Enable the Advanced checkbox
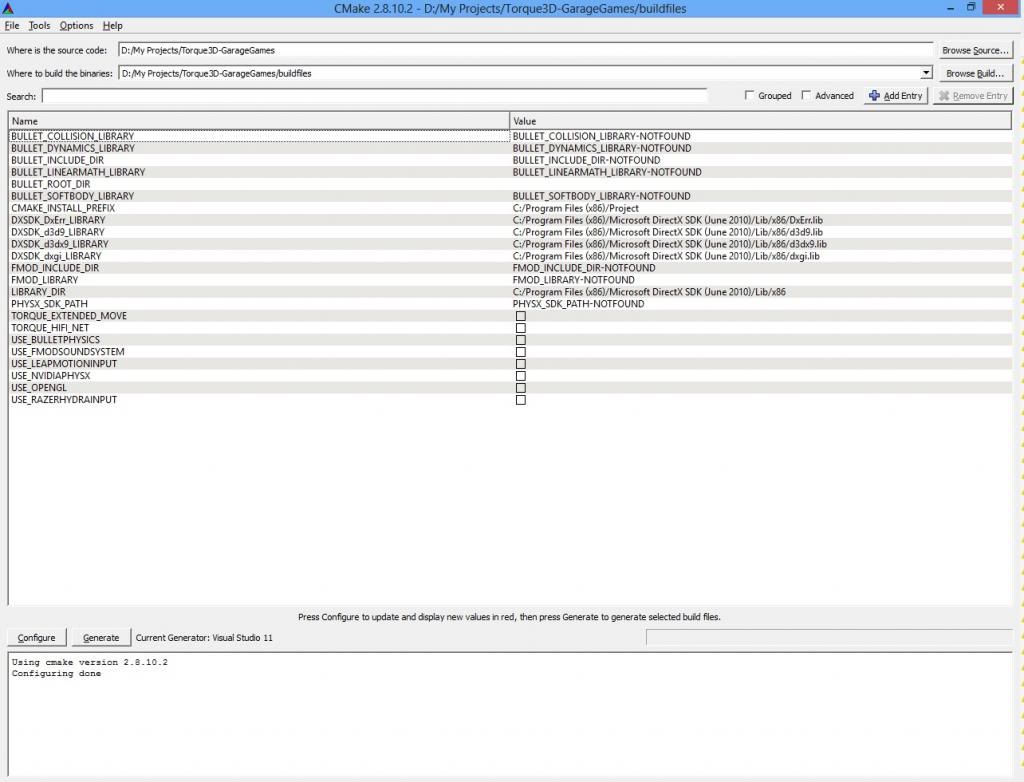The width and height of the screenshot is (1024, 782). coord(807,96)
